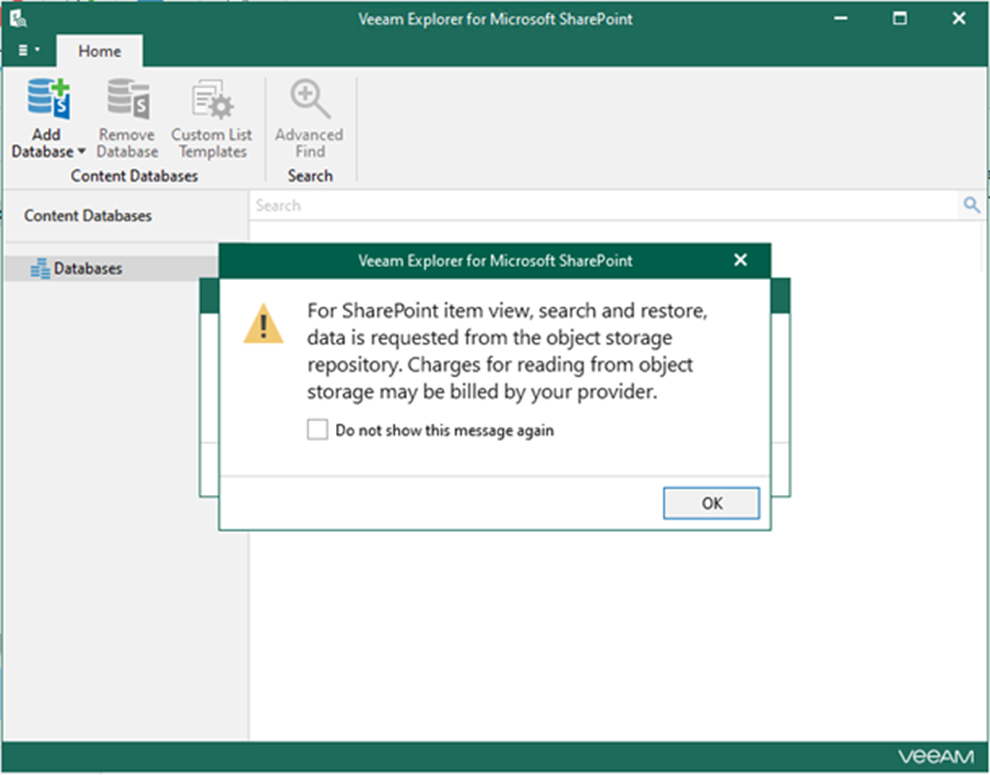This screenshot has width=990, height=775.
Task: Minimize the Veeam Explorer window
Action: (841, 19)
